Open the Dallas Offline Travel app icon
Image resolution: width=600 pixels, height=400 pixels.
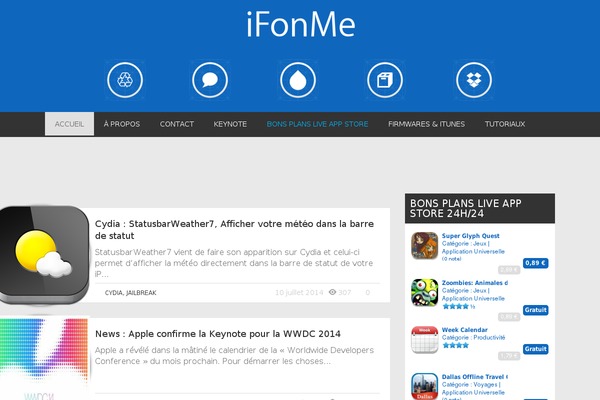[x=424, y=387]
